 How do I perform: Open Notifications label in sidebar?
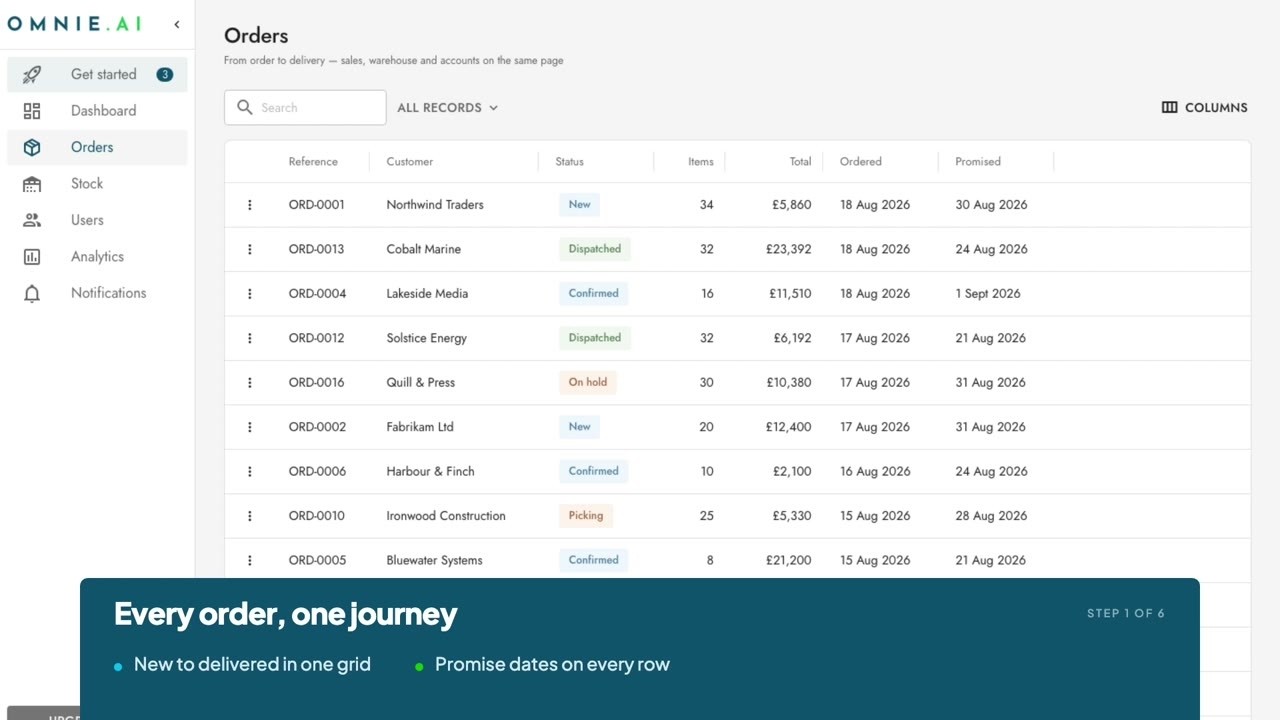(x=109, y=293)
